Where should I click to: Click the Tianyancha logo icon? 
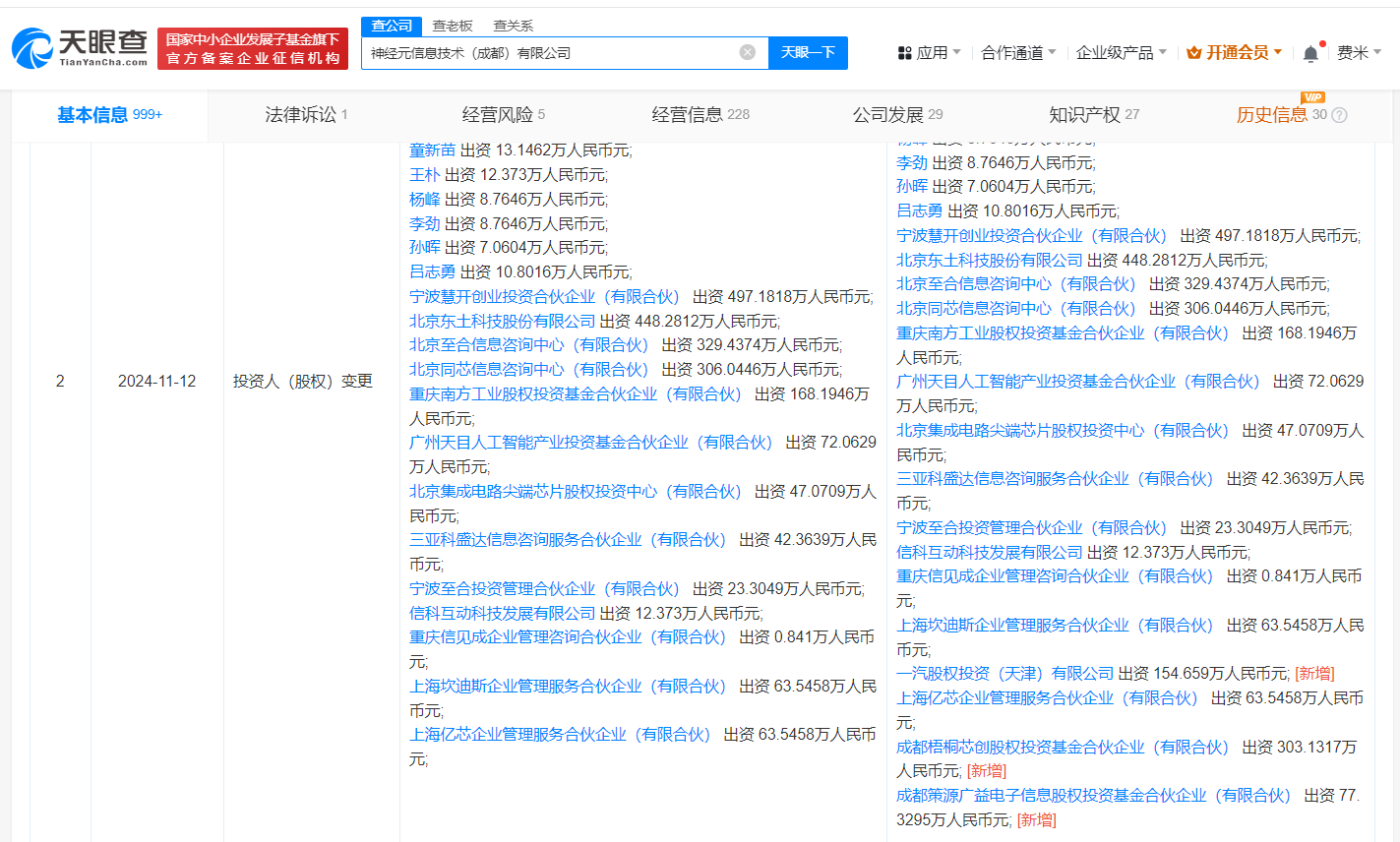pyautogui.click(x=31, y=48)
